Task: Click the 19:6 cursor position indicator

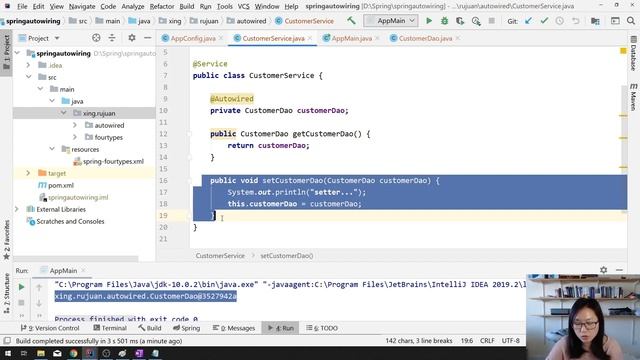Action: pyautogui.click(x=467, y=340)
